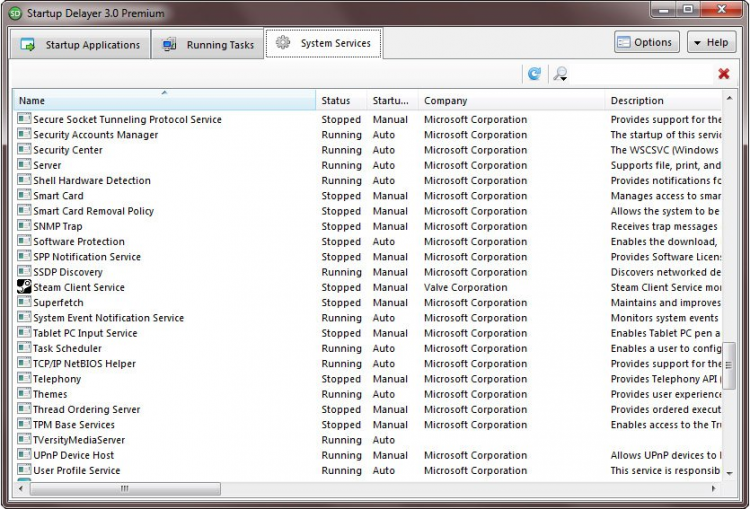The width and height of the screenshot is (750, 509).
Task: Click the Startup Delayer title bar icon
Action: tap(13, 13)
